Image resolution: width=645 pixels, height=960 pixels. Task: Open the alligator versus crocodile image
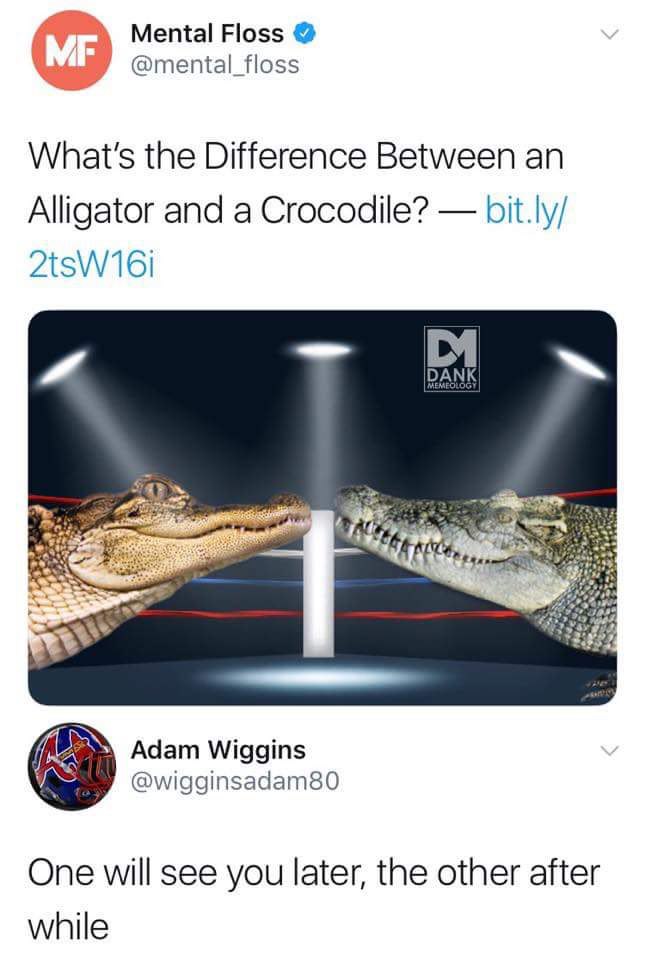pyautogui.click(x=322, y=508)
